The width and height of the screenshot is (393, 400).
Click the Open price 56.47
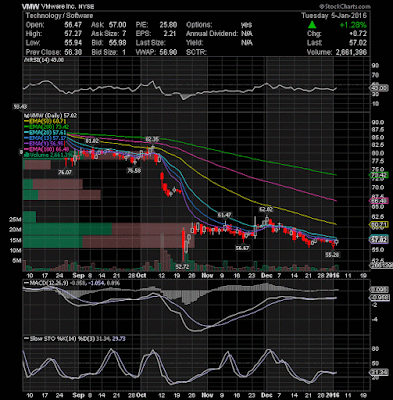[x=73, y=25]
